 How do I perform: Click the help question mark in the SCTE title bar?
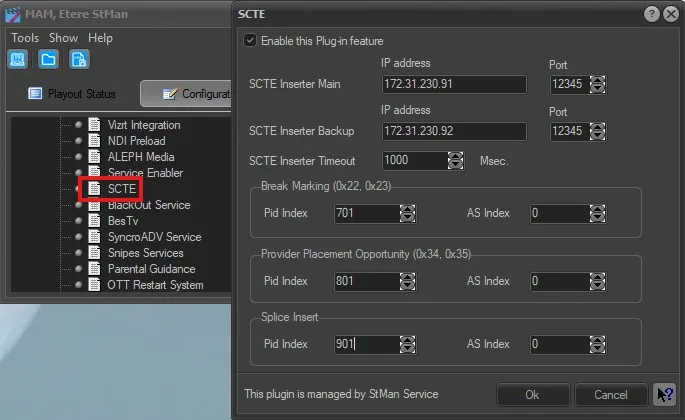[651, 14]
